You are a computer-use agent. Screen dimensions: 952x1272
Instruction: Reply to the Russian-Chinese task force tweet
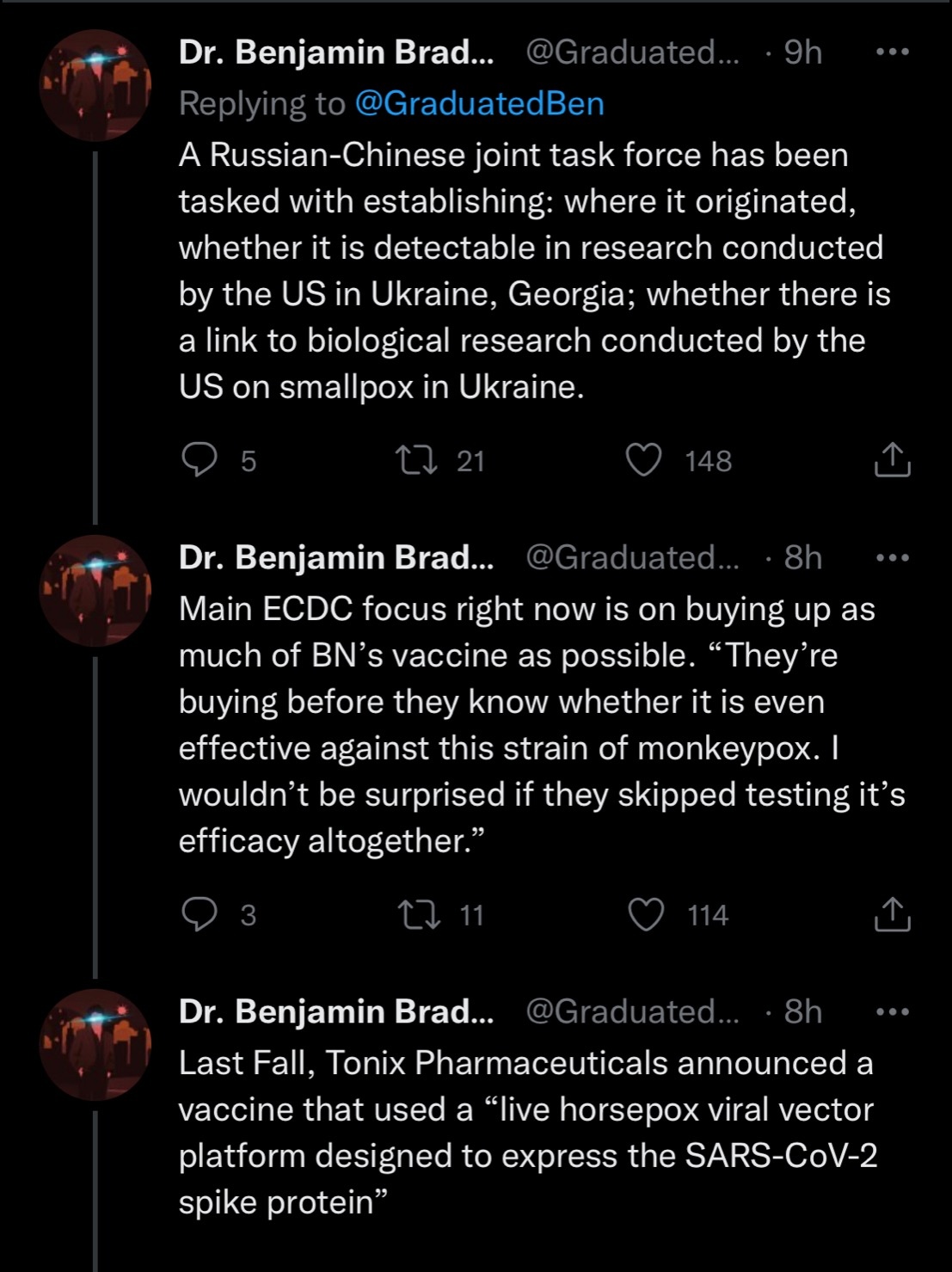pos(200,460)
